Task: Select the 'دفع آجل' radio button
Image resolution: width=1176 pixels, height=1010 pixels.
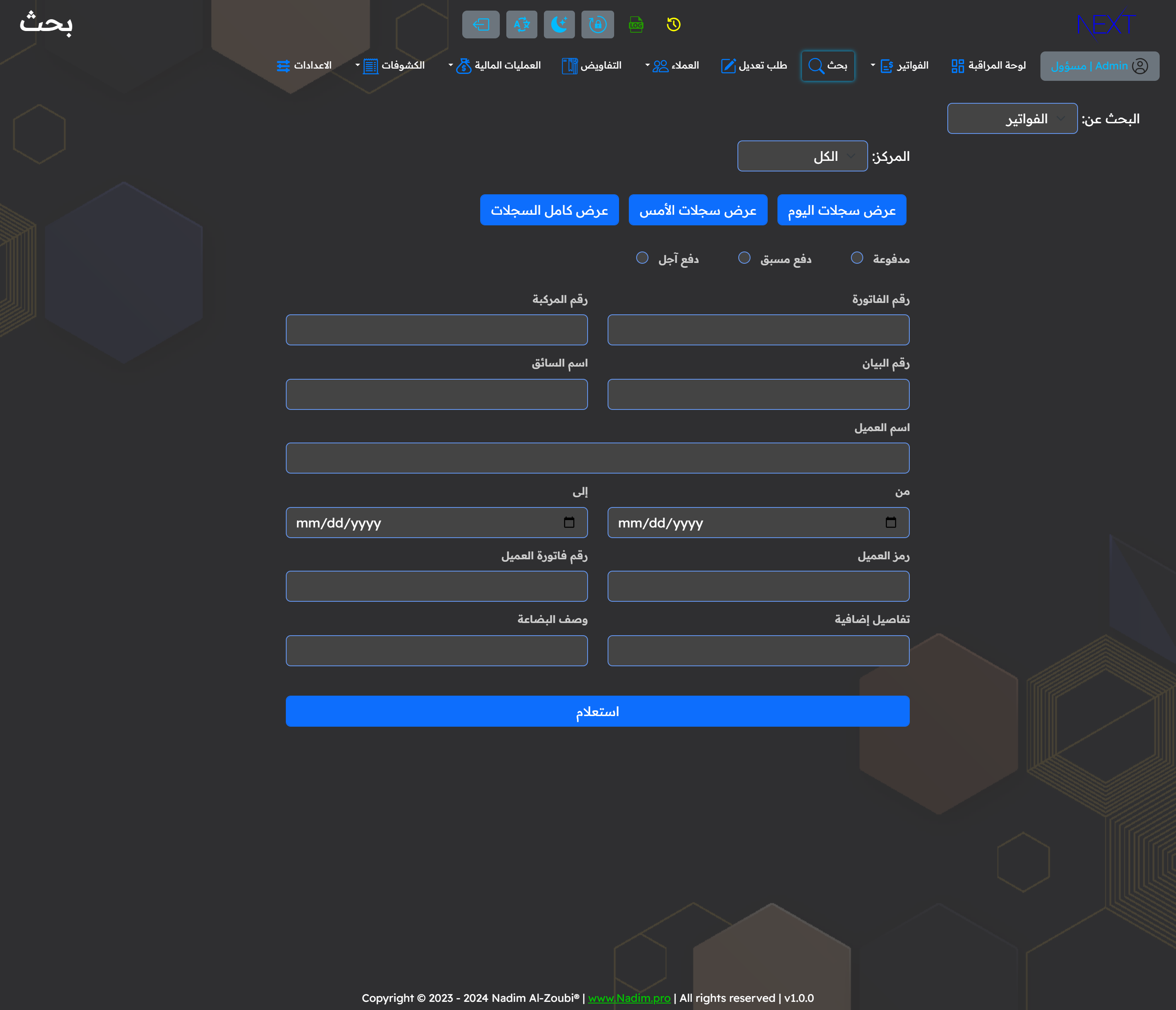Action: [642, 258]
